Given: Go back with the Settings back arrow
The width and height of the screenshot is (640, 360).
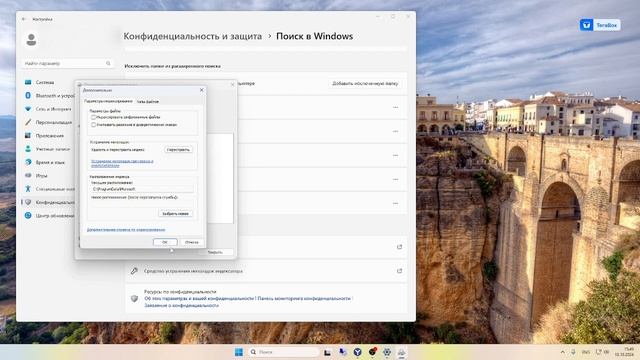Looking at the screenshot, I should pos(24,19).
